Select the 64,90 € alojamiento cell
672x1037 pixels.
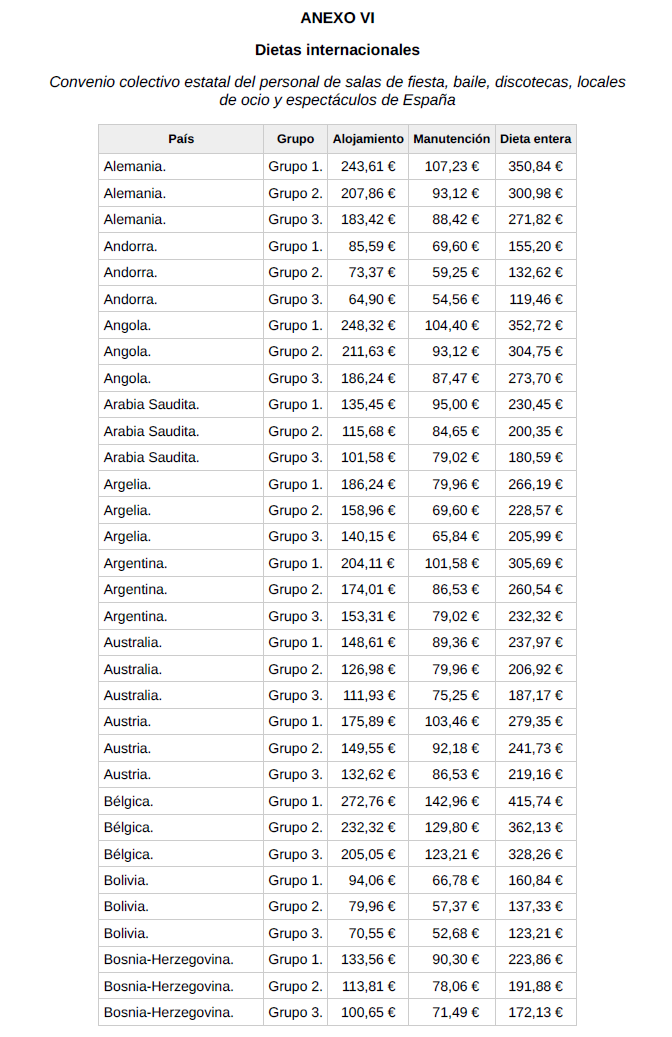point(368,299)
